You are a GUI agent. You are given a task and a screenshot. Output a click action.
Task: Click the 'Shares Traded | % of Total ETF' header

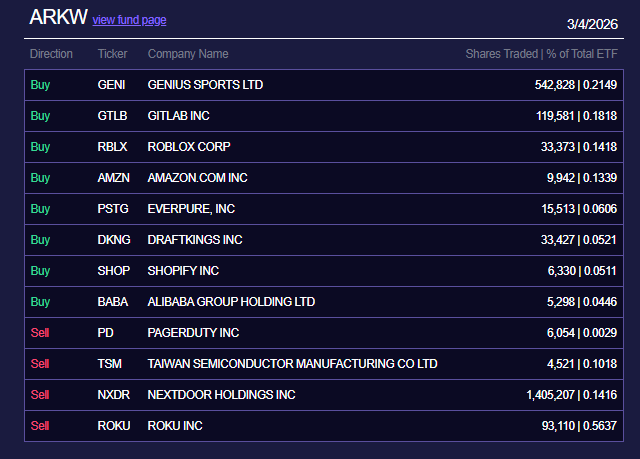pos(542,54)
